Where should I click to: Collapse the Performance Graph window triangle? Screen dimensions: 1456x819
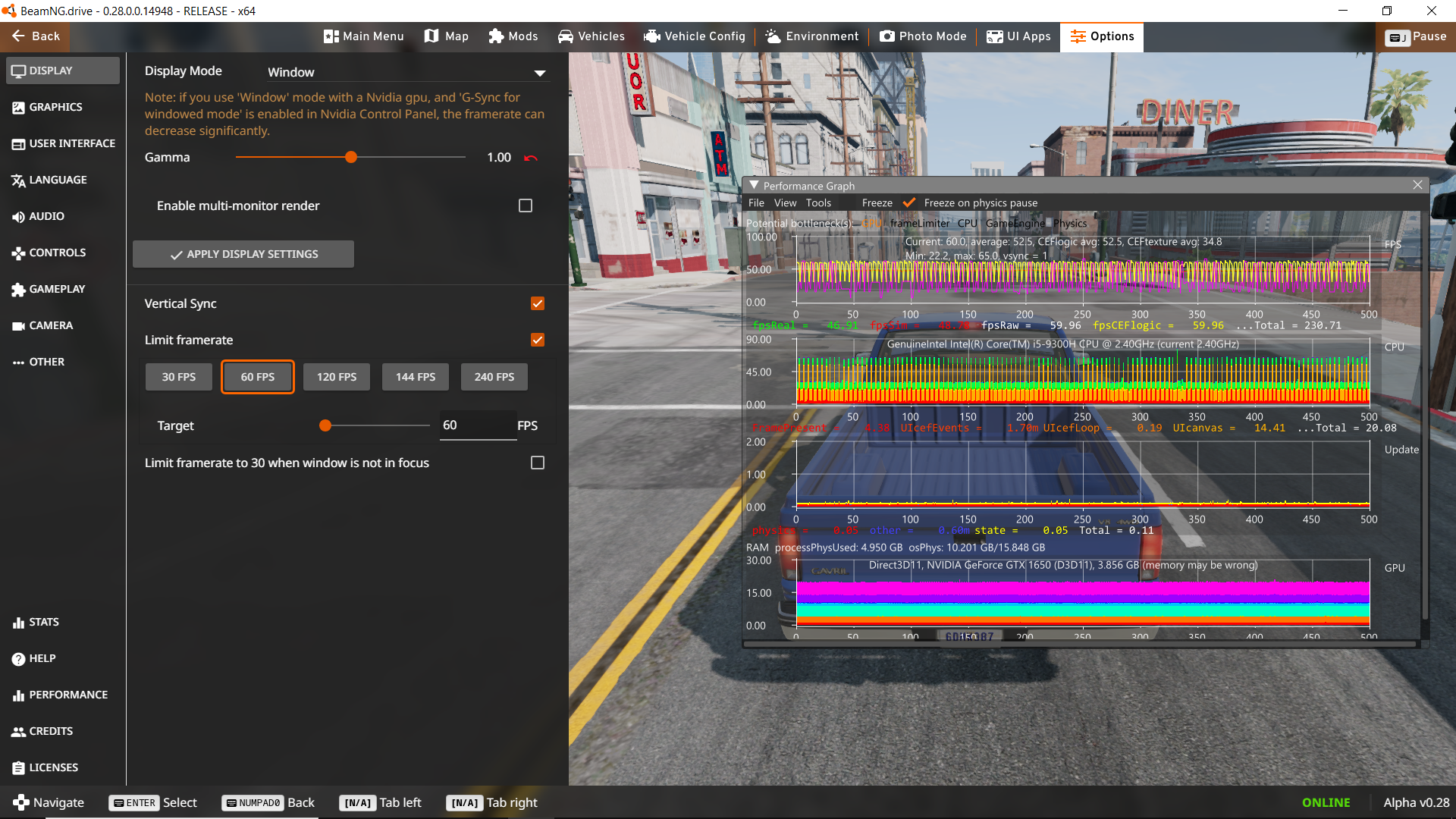click(x=754, y=186)
